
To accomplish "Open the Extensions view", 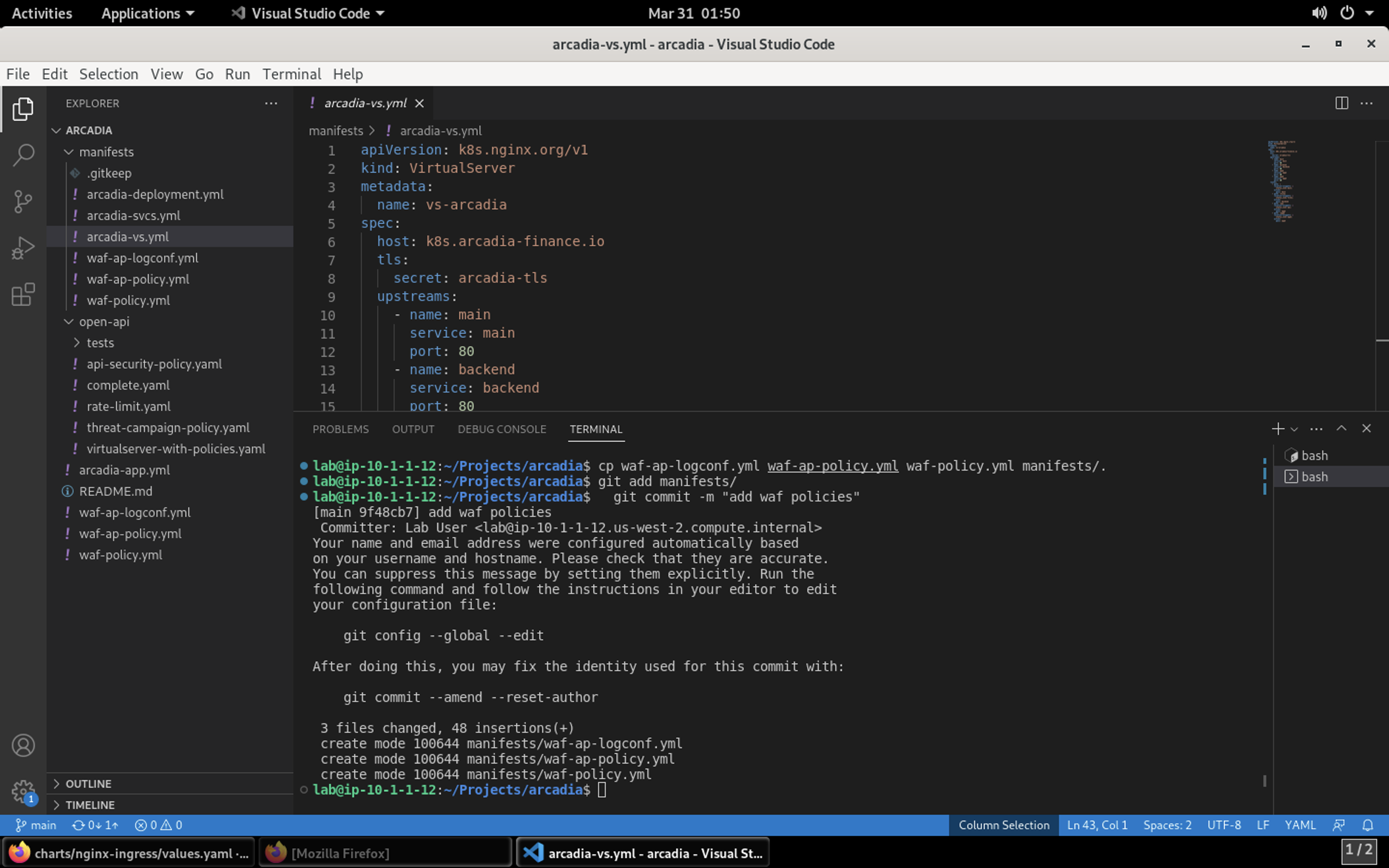I will [23, 295].
